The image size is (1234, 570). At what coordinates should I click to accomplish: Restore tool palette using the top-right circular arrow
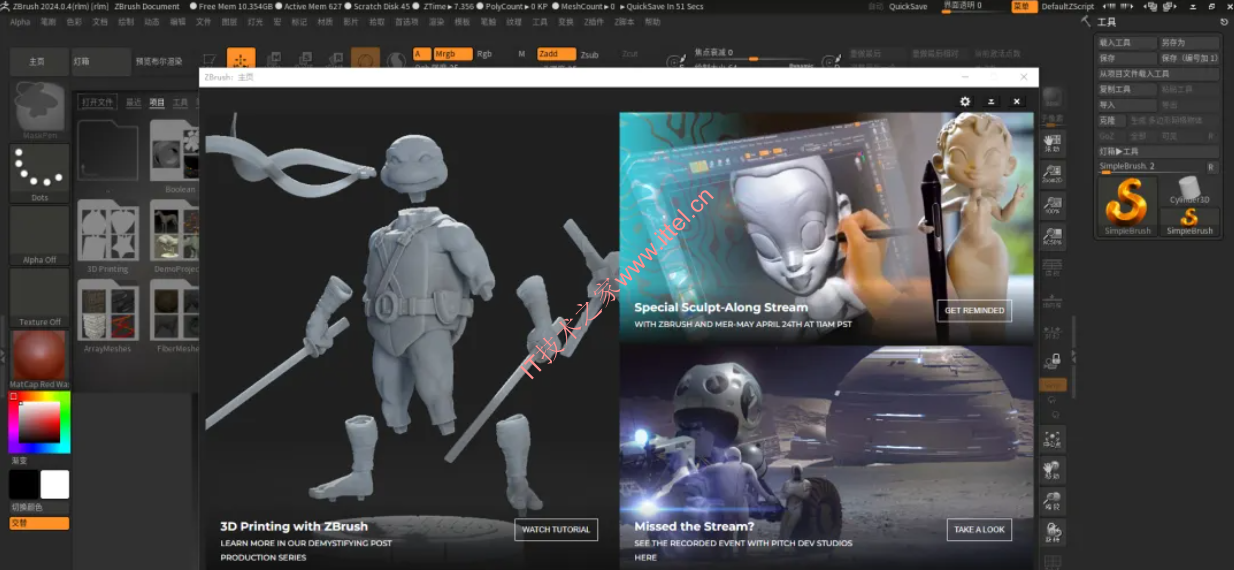coord(1225,22)
